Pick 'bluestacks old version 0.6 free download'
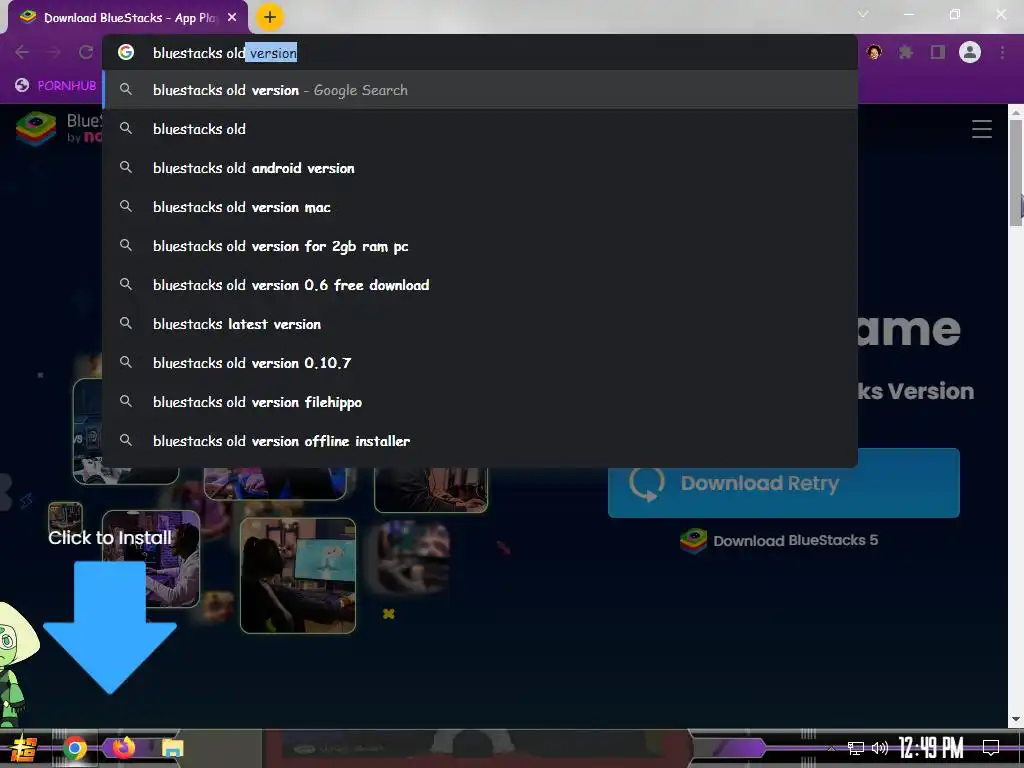 480,285
